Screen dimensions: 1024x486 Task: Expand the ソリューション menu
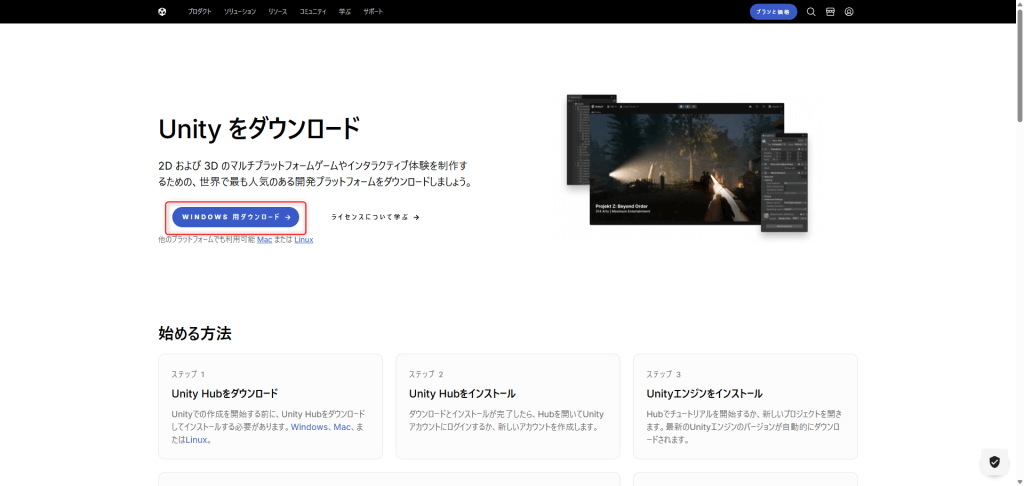click(240, 12)
